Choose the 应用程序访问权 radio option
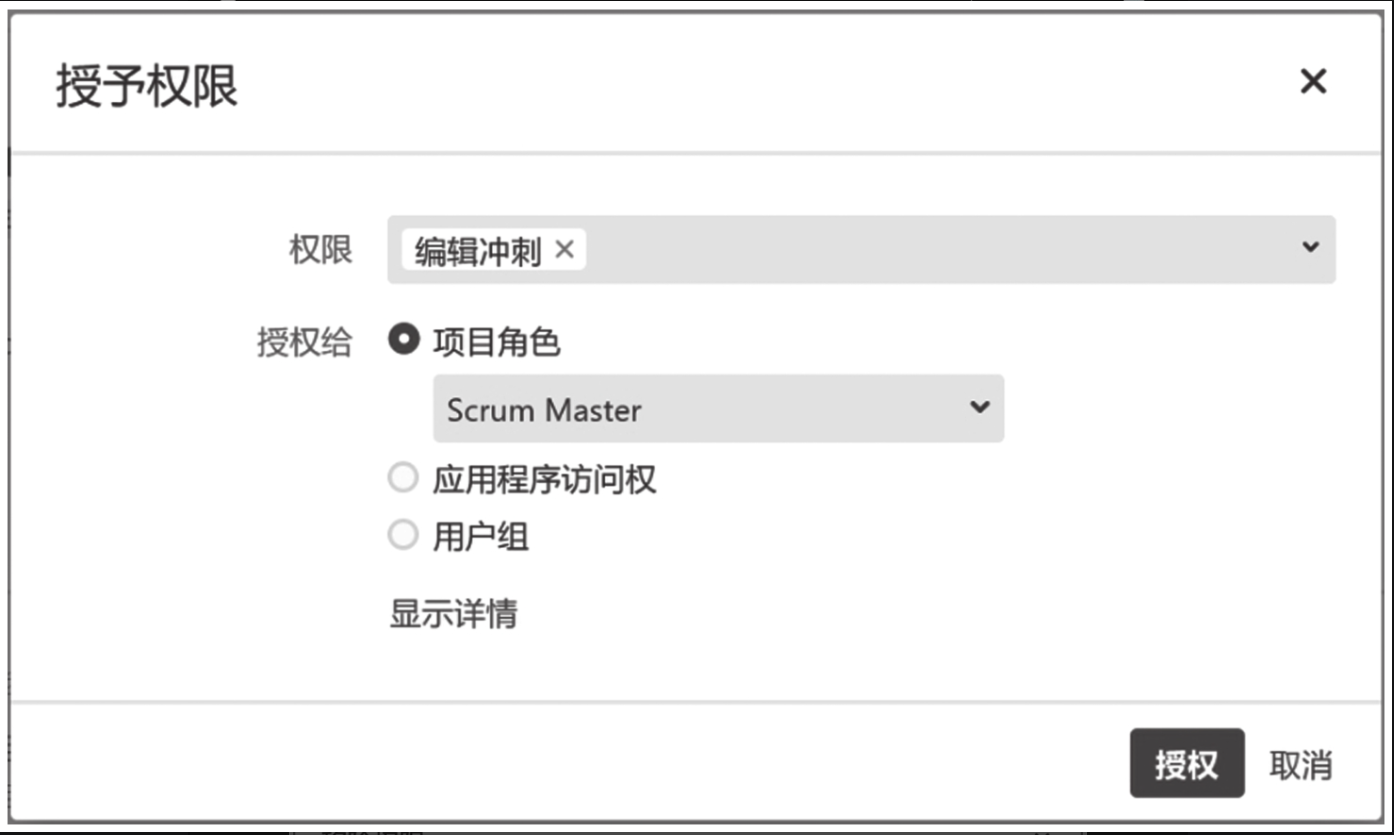 coord(402,478)
